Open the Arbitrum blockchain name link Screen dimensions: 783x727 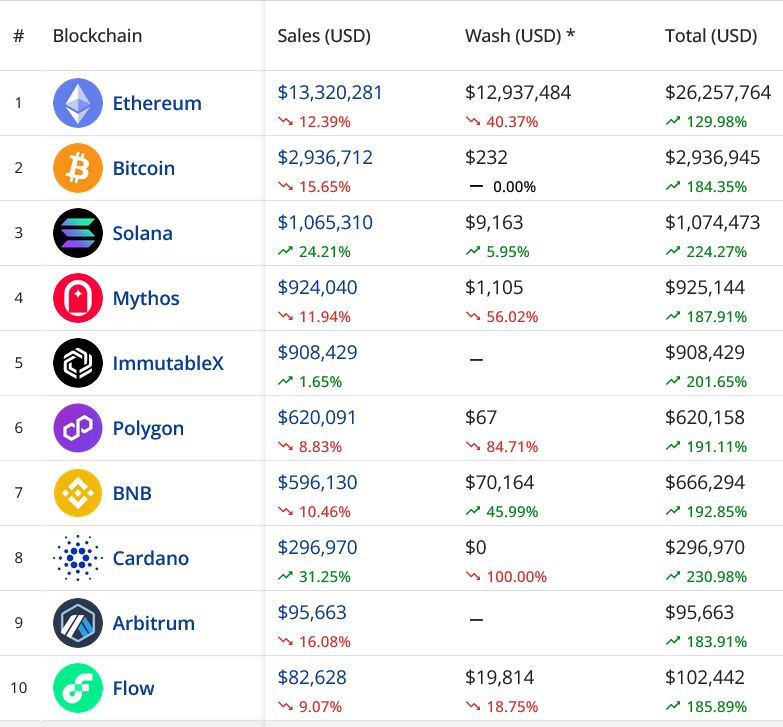click(x=154, y=623)
